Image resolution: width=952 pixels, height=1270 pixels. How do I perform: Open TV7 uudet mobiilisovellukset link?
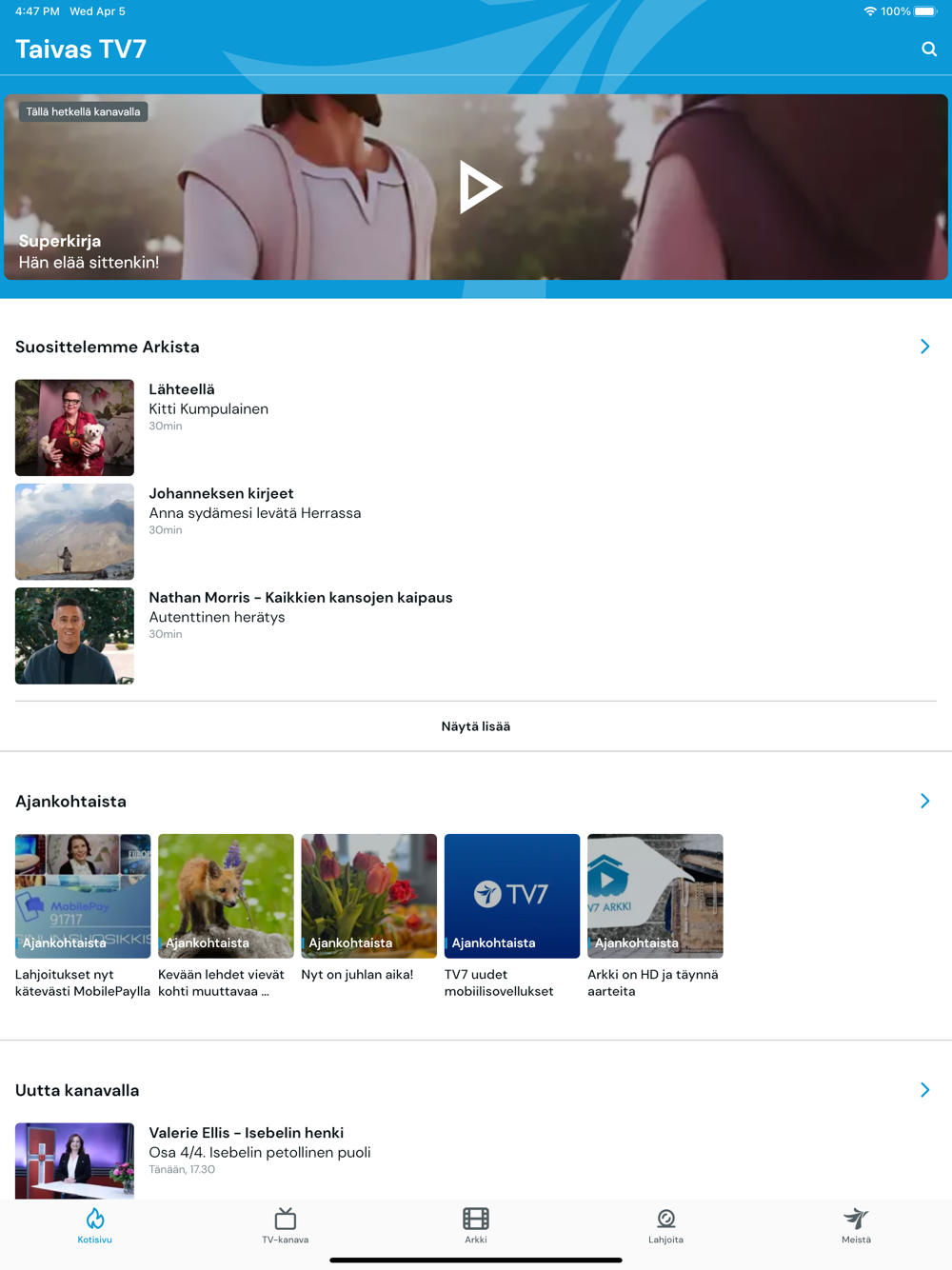click(x=499, y=982)
